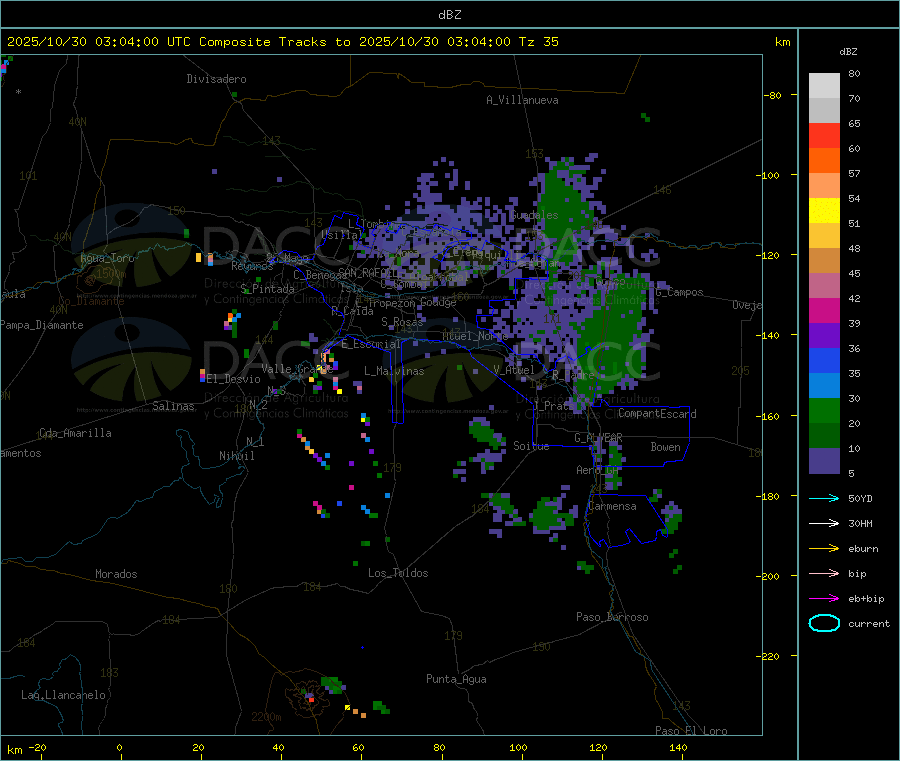Click the Punta_Agua map label
The width and height of the screenshot is (900, 761).
(x=456, y=679)
